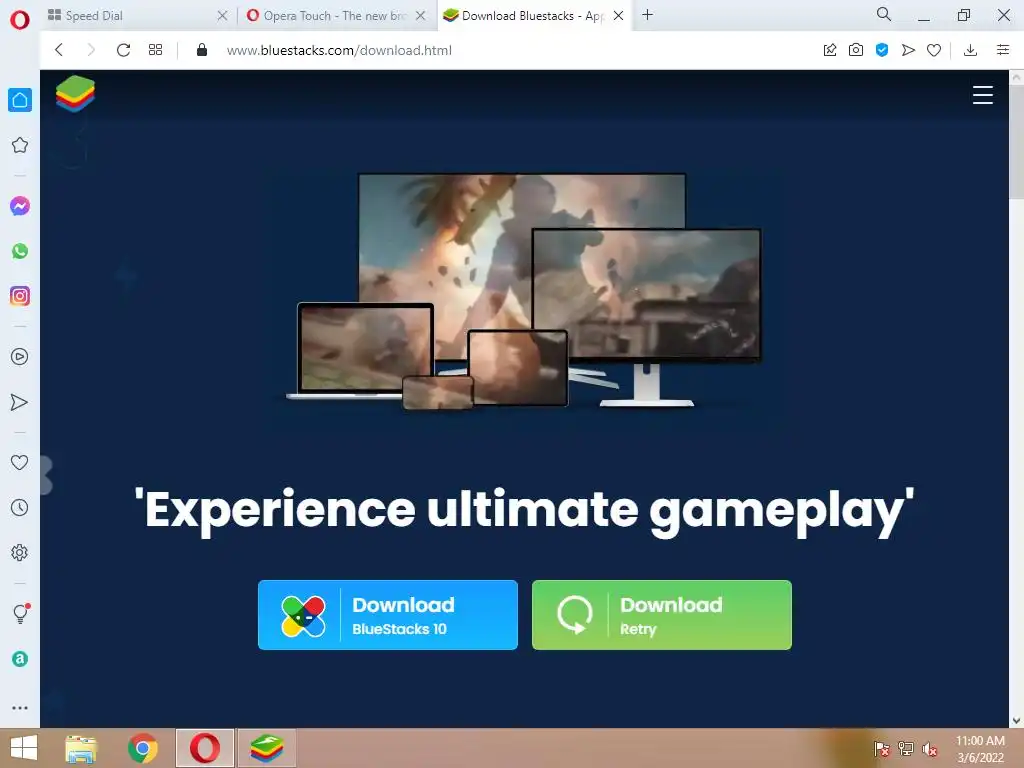Open WhatsApp in sidebar
The image size is (1024, 768).
(20, 251)
